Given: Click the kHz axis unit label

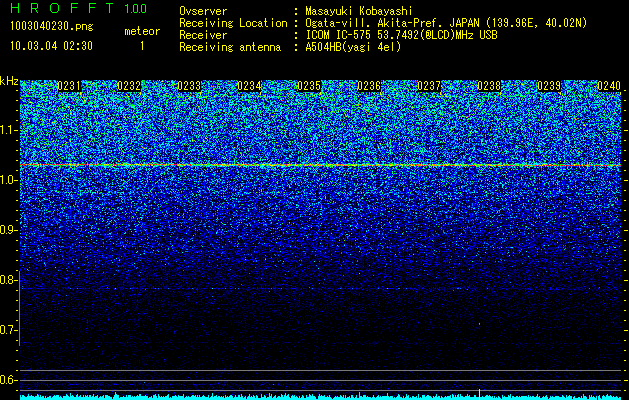Looking at the screenshot, I should (x=9, y=81).
